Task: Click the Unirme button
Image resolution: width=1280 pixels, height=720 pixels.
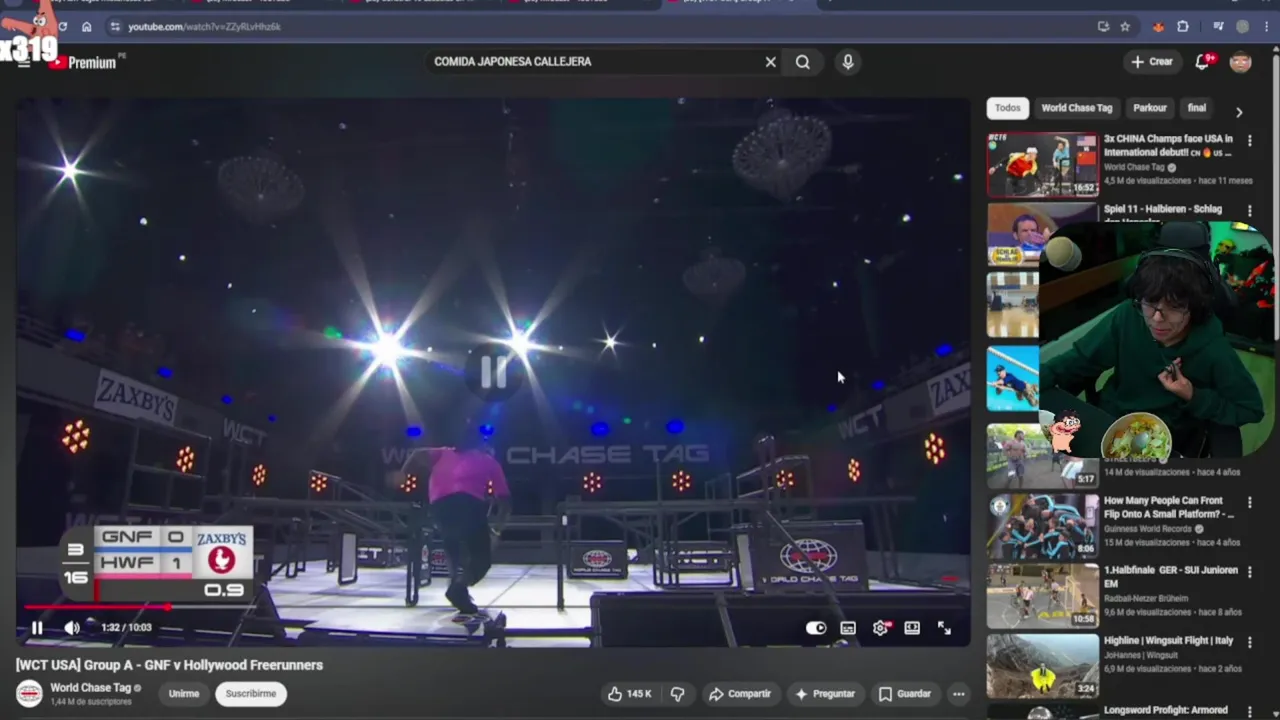Action: 183,694
